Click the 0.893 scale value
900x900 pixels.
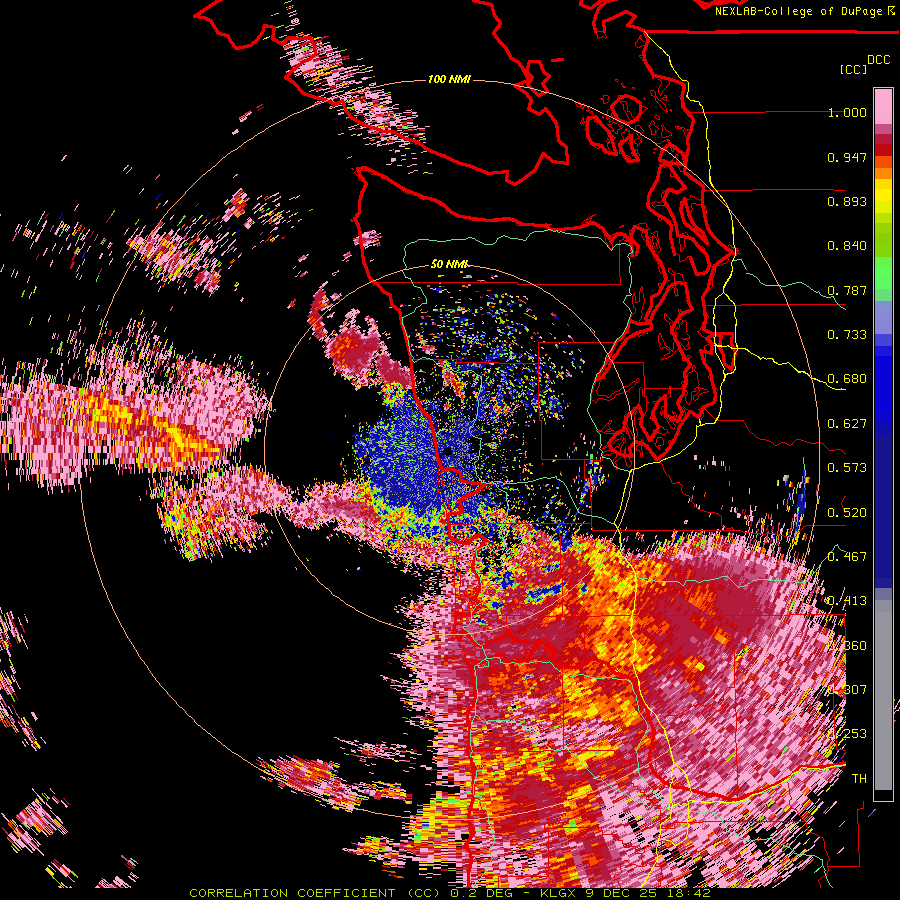tap(847, 201)
